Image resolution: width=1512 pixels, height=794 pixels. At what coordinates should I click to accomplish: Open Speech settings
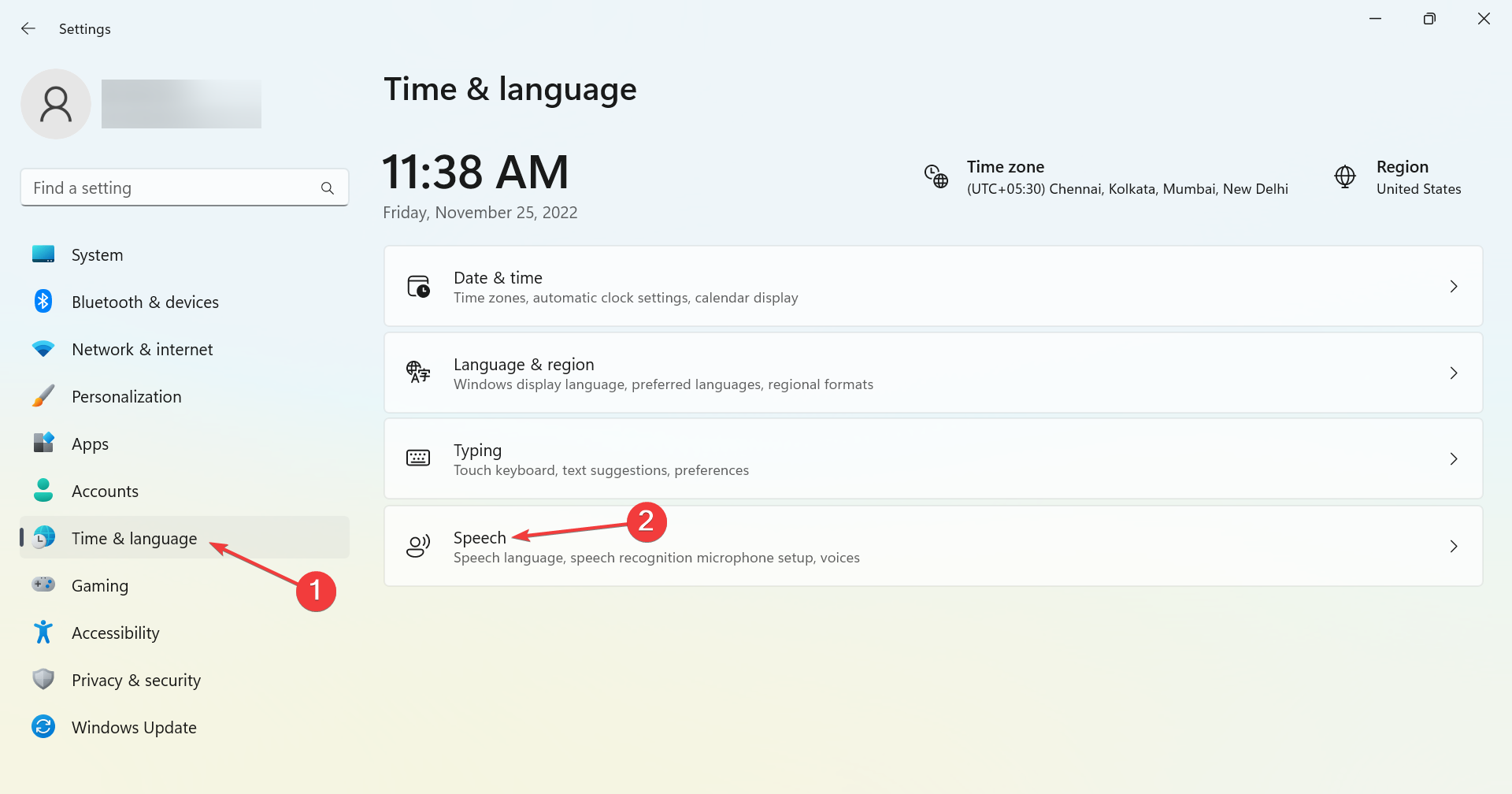[x=933, y=546]
